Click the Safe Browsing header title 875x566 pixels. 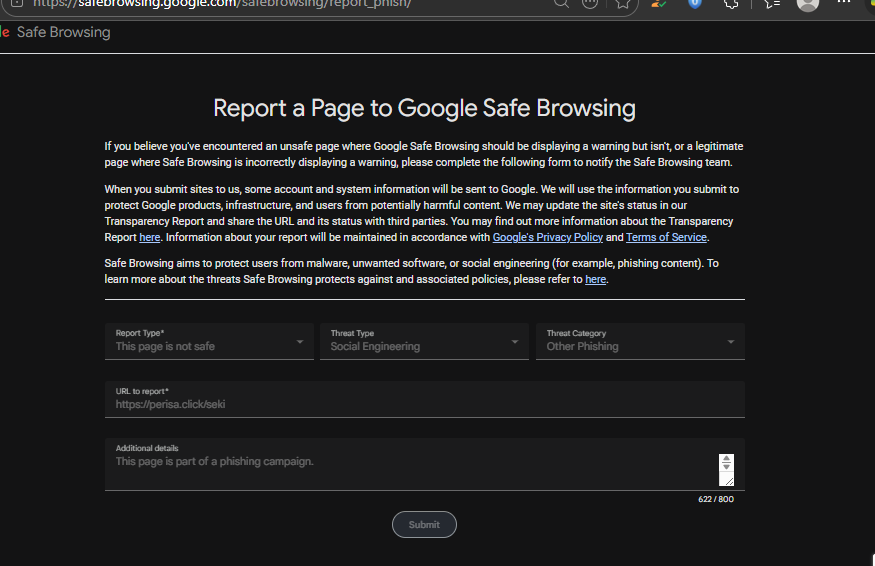click(x=64, y=32)
